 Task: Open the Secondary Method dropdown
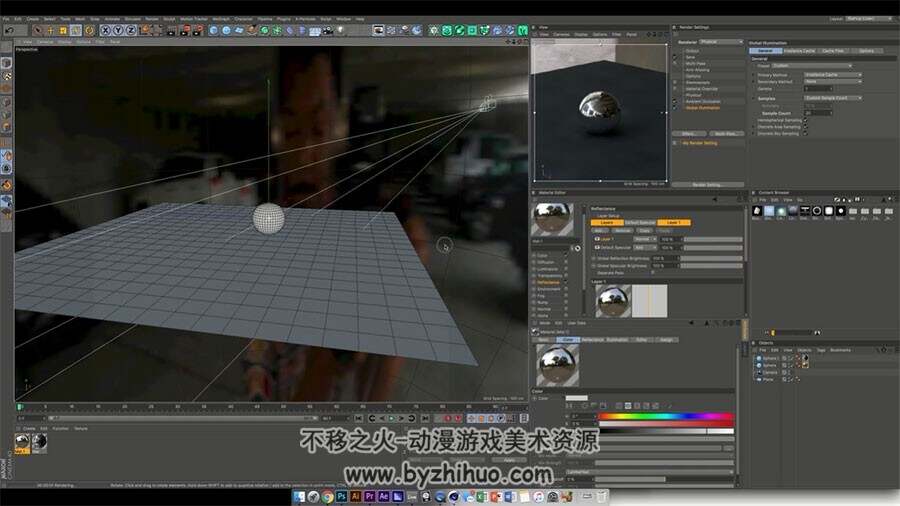(x=833, y=81)
